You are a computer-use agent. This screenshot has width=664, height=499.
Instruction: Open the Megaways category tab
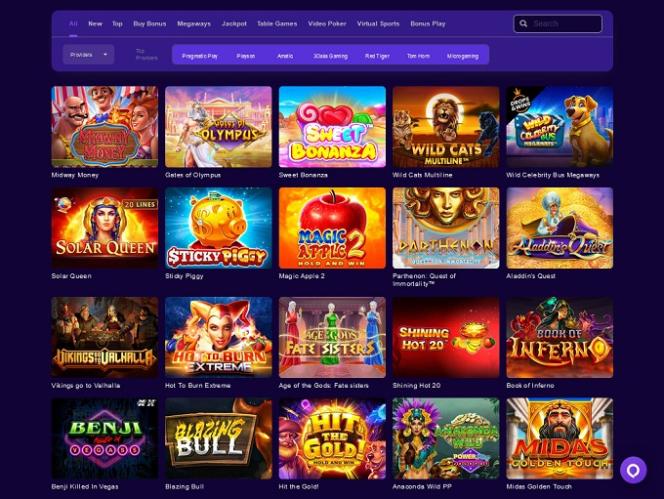[x=194, y=24]
